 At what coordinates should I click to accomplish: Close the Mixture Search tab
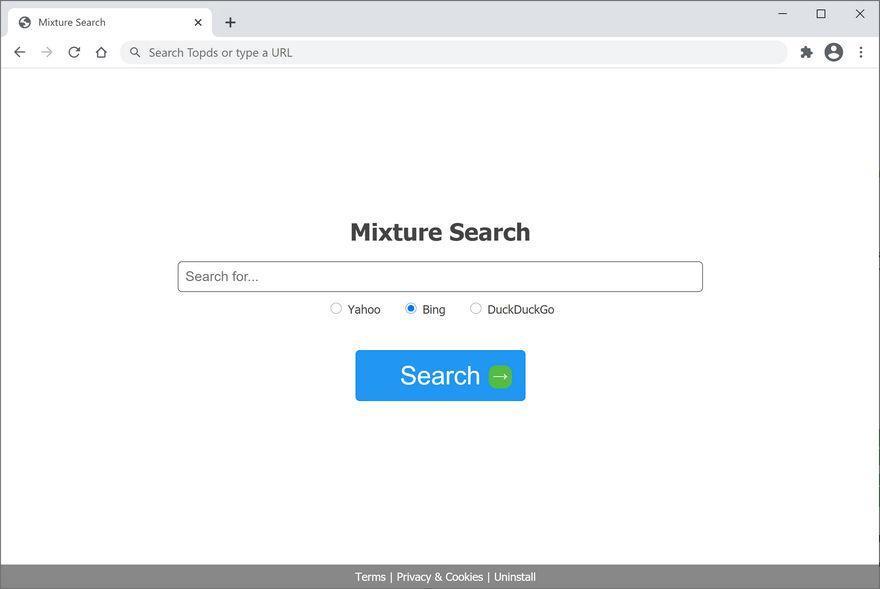pos(198,22)
